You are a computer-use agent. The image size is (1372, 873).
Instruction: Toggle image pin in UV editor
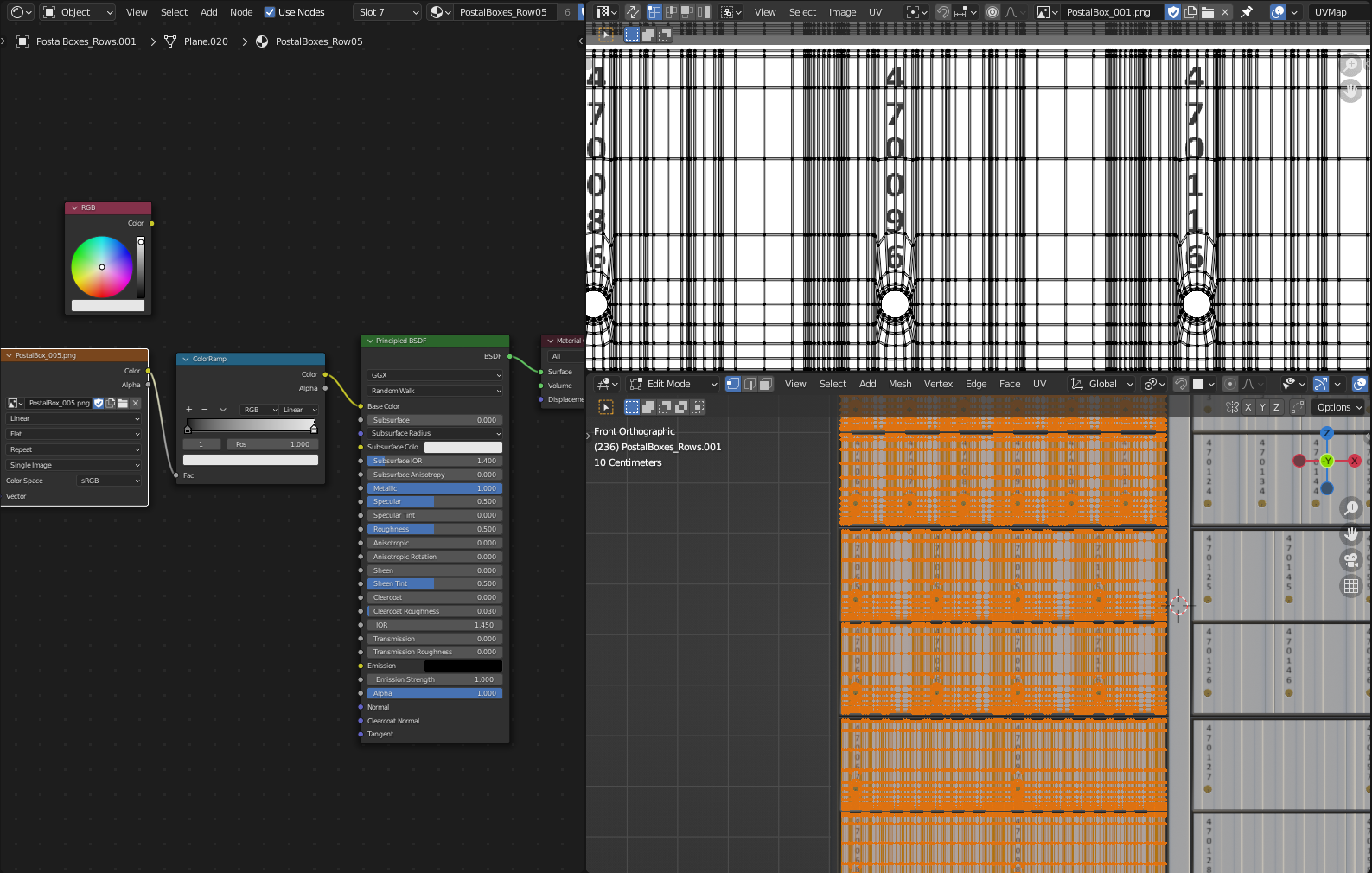1247,12
